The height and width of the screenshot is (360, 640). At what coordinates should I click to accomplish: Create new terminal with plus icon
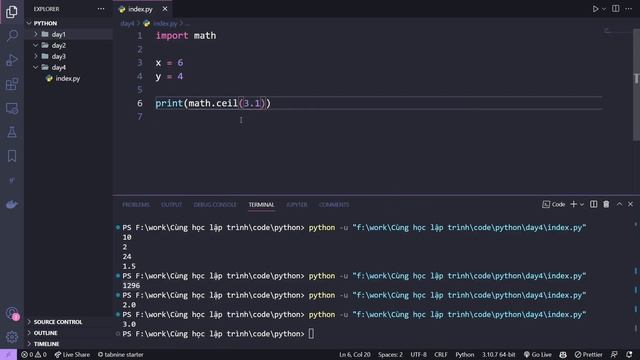coord(573,204)
